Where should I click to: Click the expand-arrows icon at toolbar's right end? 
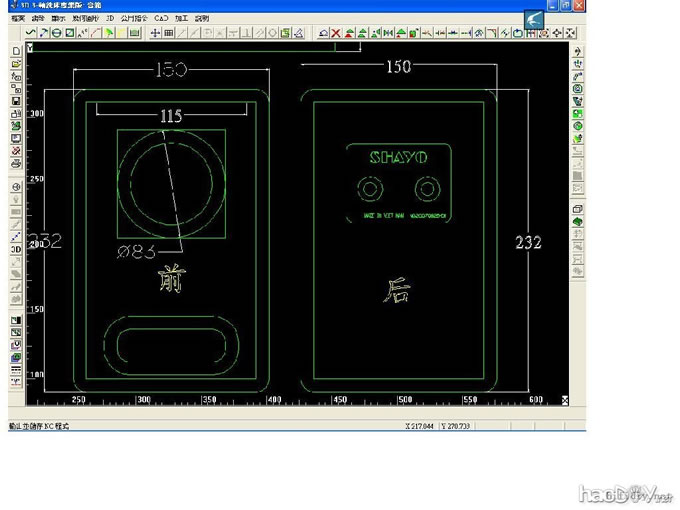pyautogui.click(x=570, y=33)
